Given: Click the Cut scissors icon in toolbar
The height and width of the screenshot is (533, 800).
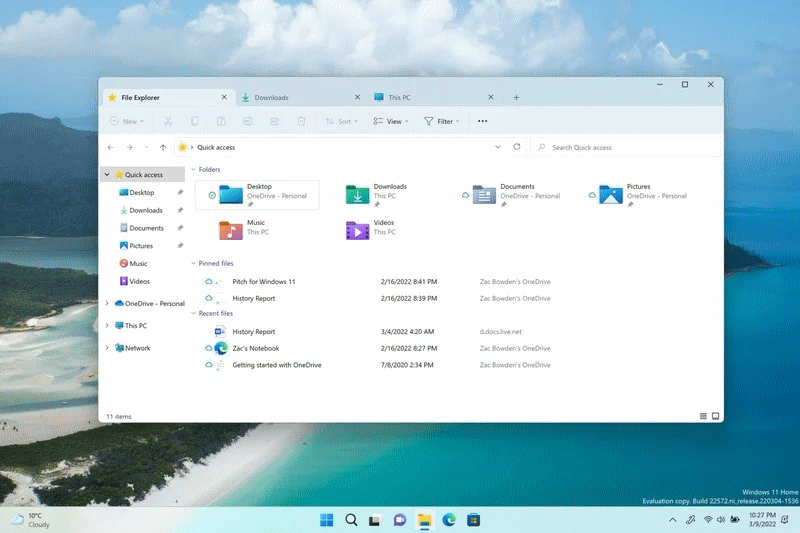Looking at the screenshot, I should 167,121.
